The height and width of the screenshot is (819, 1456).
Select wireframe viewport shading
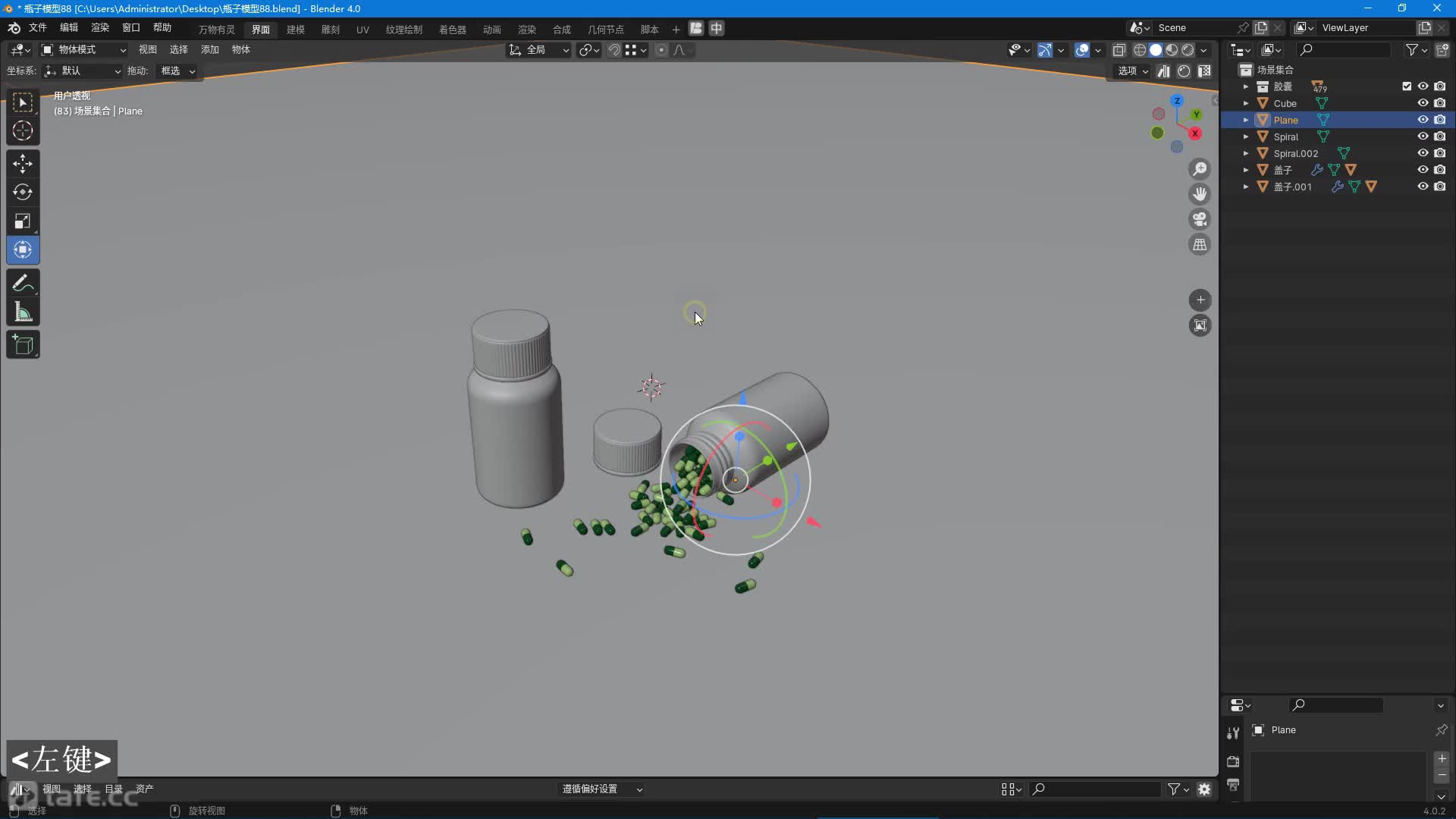(x=1139, y=50)
